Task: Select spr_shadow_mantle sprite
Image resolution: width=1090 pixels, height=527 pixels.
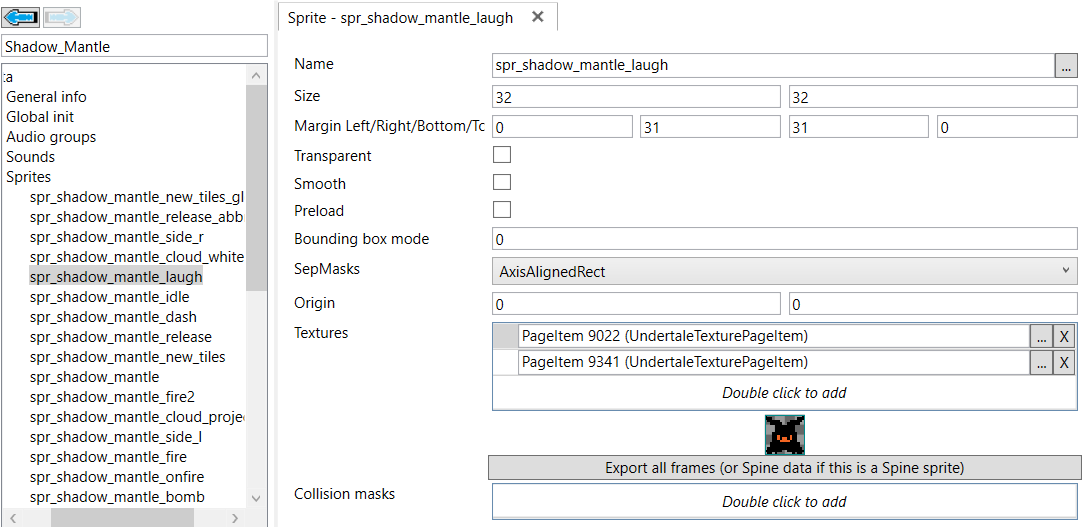Action: pyautogui.click(x=95, y=377)
